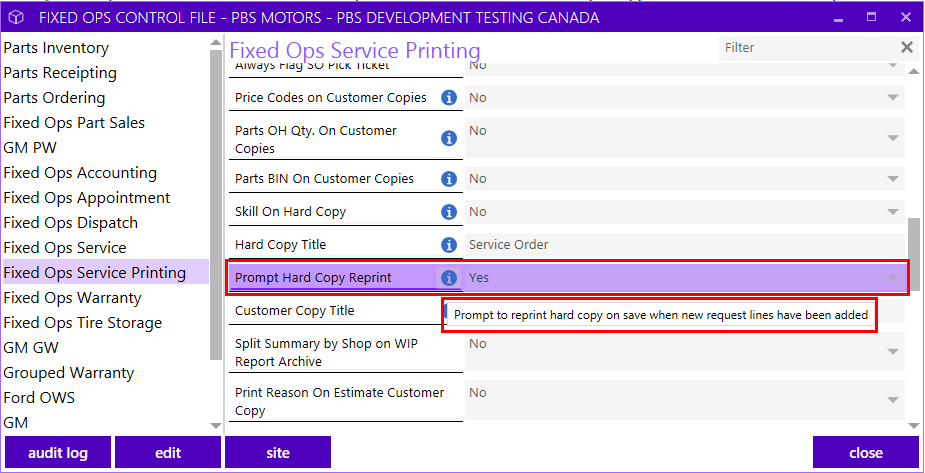Click the site button

click(x=278, y=452)
